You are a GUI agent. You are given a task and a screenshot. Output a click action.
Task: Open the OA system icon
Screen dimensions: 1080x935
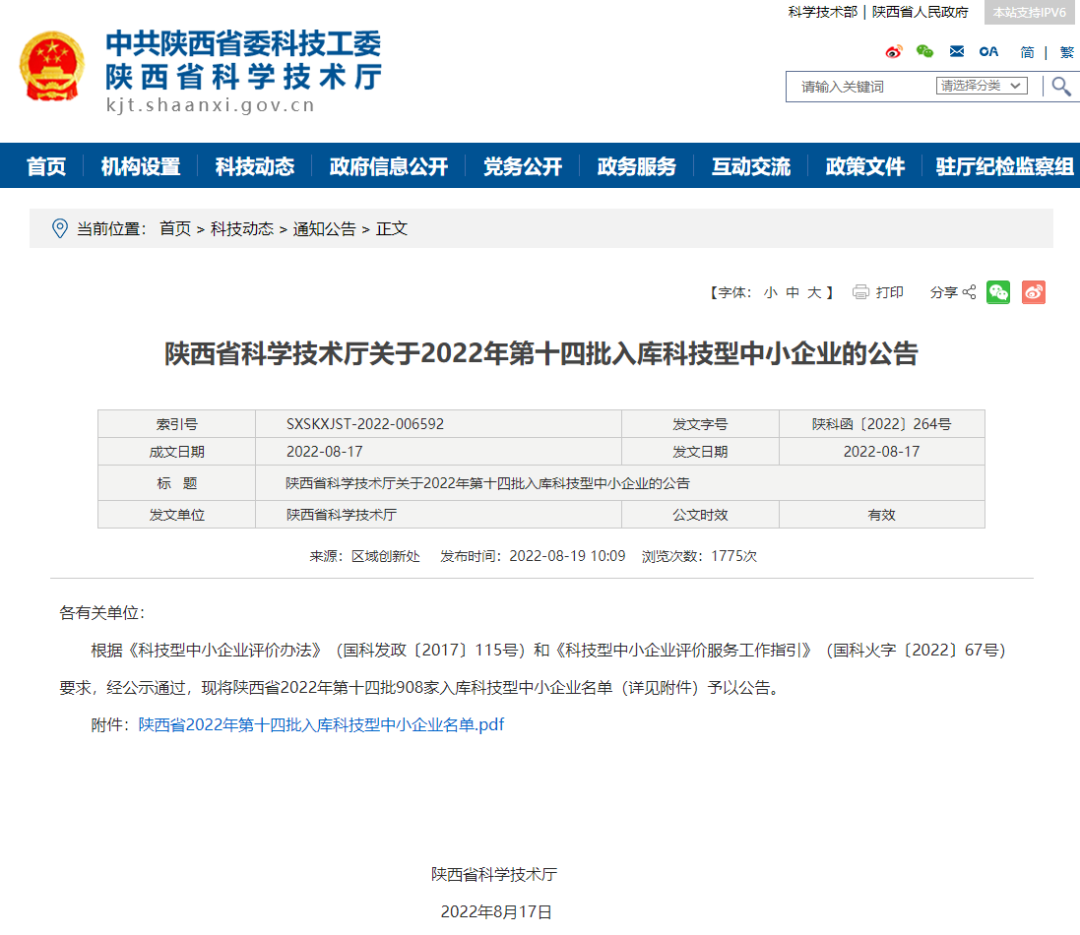pos(989,51)
